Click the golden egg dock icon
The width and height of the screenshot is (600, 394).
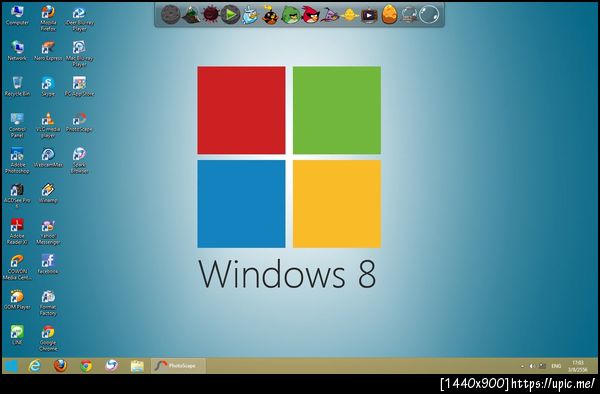pyautogui.click(x=389, y=15)
